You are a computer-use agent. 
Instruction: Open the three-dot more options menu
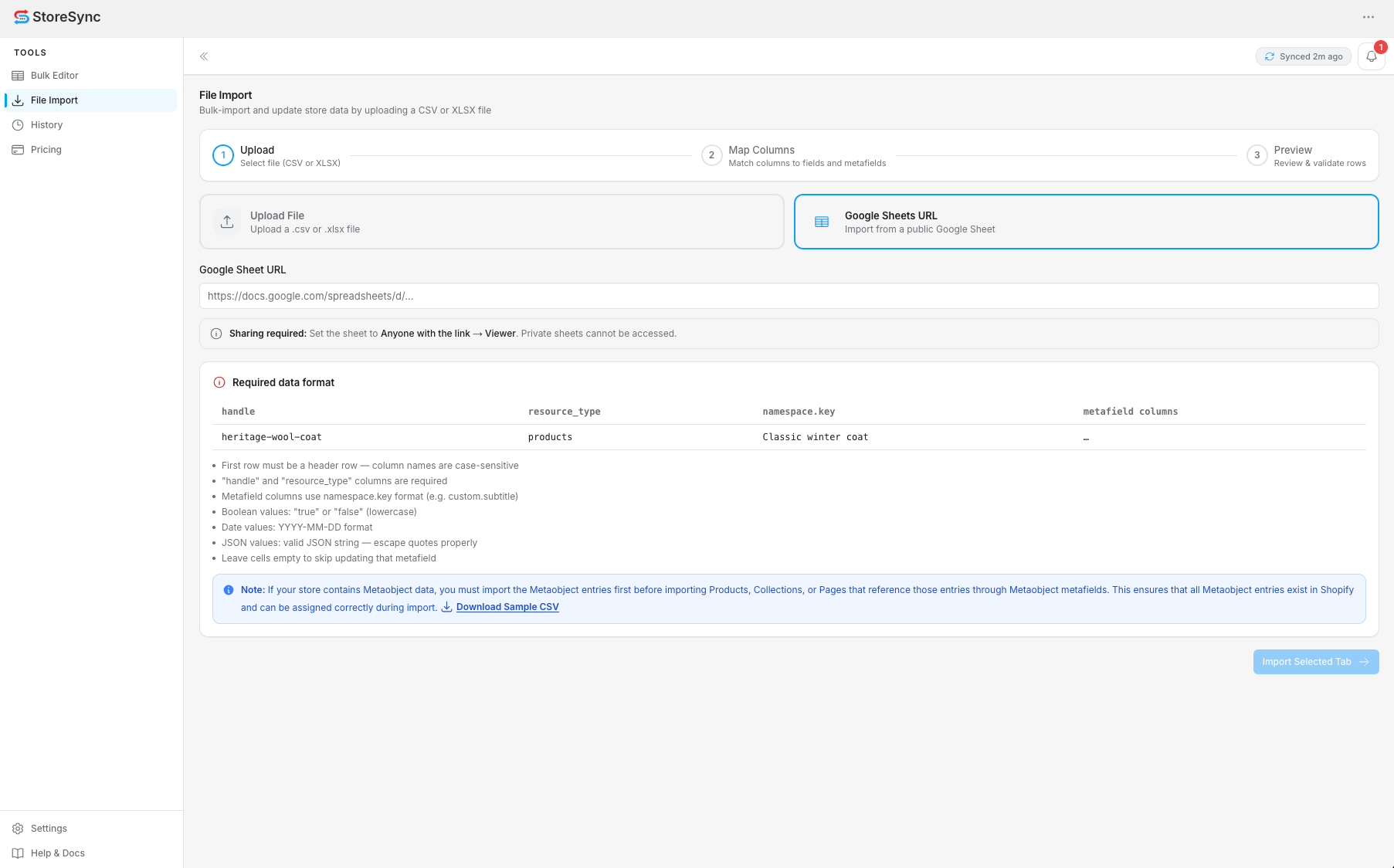tap(1369, 17)
